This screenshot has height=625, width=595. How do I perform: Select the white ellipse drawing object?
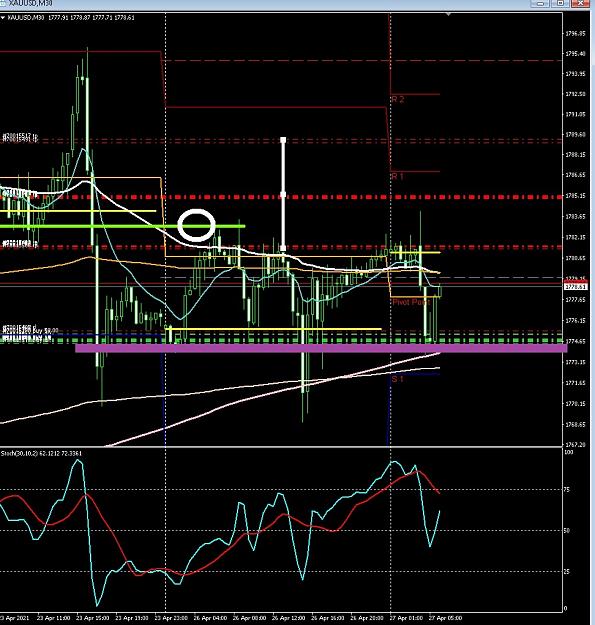click(196, 225)
